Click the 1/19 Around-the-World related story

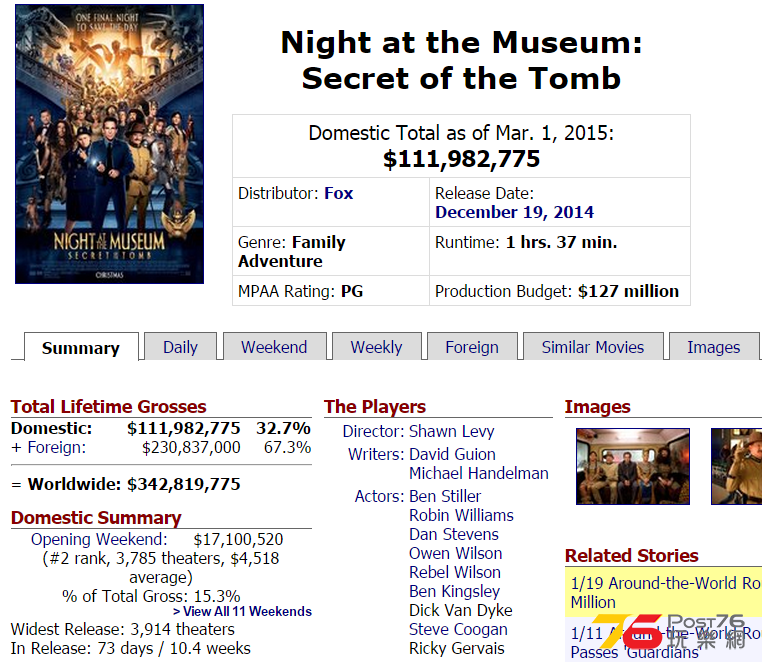pyautogui.click(x=665, y=592)
